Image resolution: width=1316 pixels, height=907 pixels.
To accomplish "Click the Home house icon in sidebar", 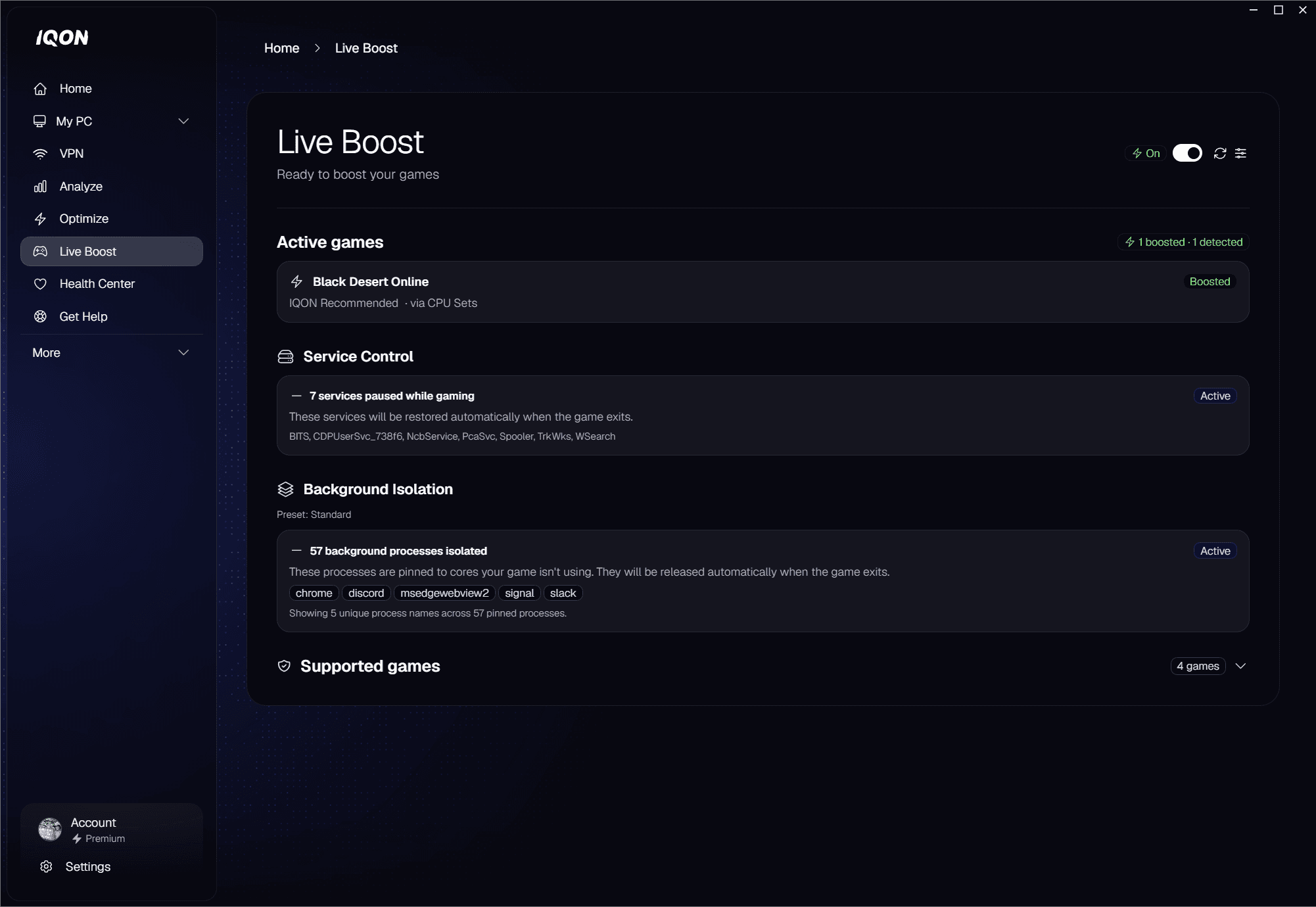I will tap(40, 89).
